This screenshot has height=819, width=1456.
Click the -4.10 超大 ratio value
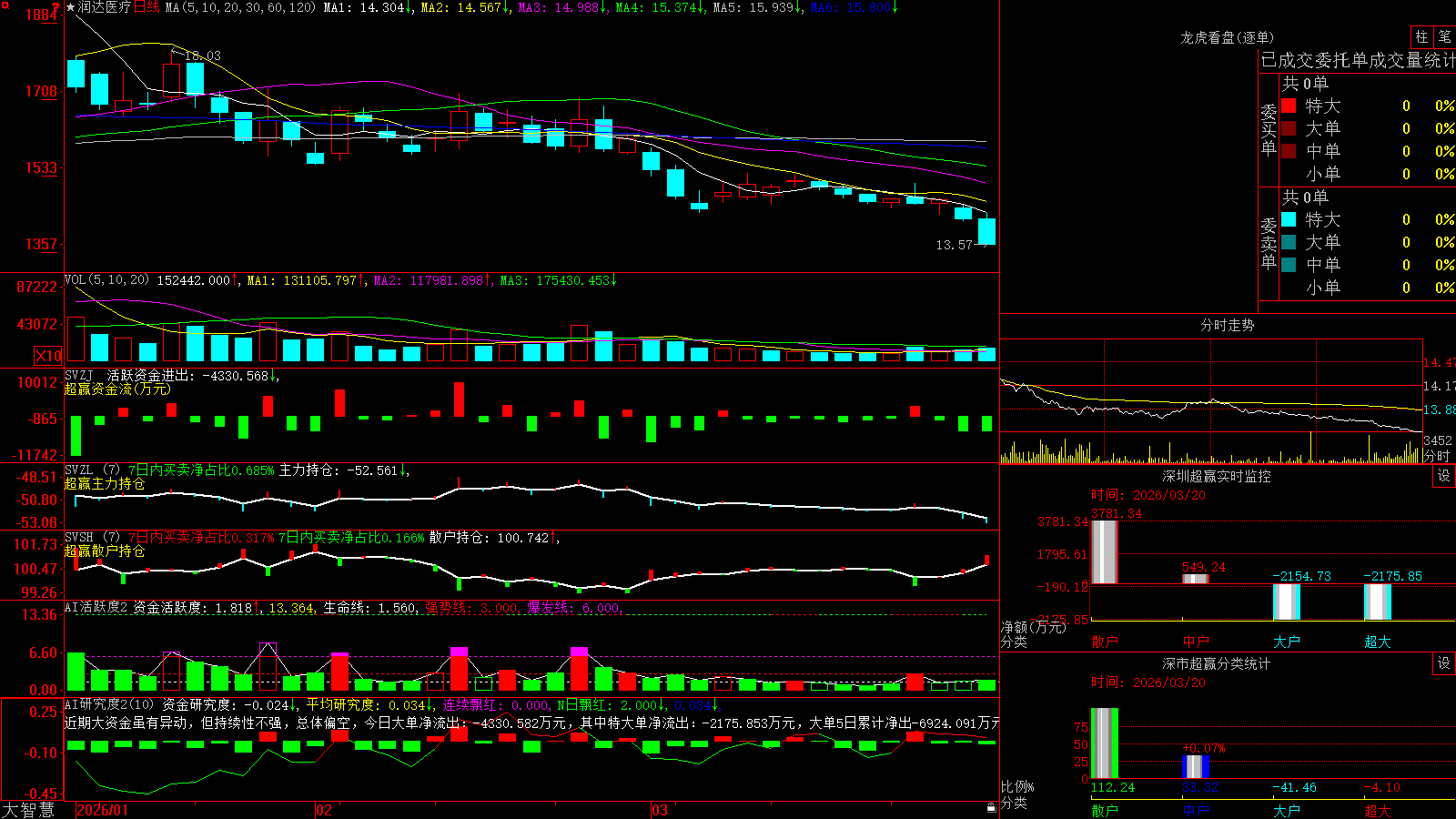click(x=1381, y=787)
